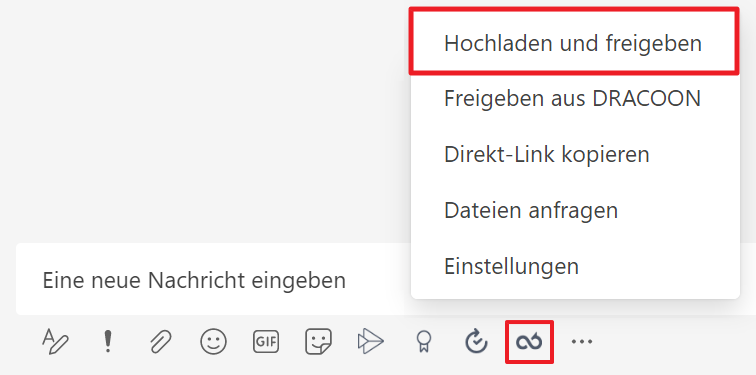Open the Sticker picker icon
756x375 pixels.
318,342
